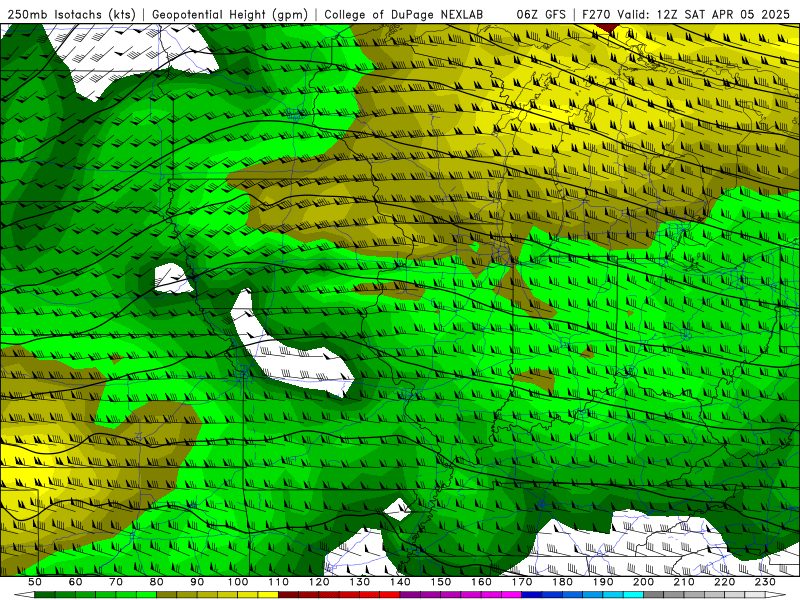This screenshot has width=800, height=600.
Task: Click the '70' value on the color scale
Action: pos(116,582)
